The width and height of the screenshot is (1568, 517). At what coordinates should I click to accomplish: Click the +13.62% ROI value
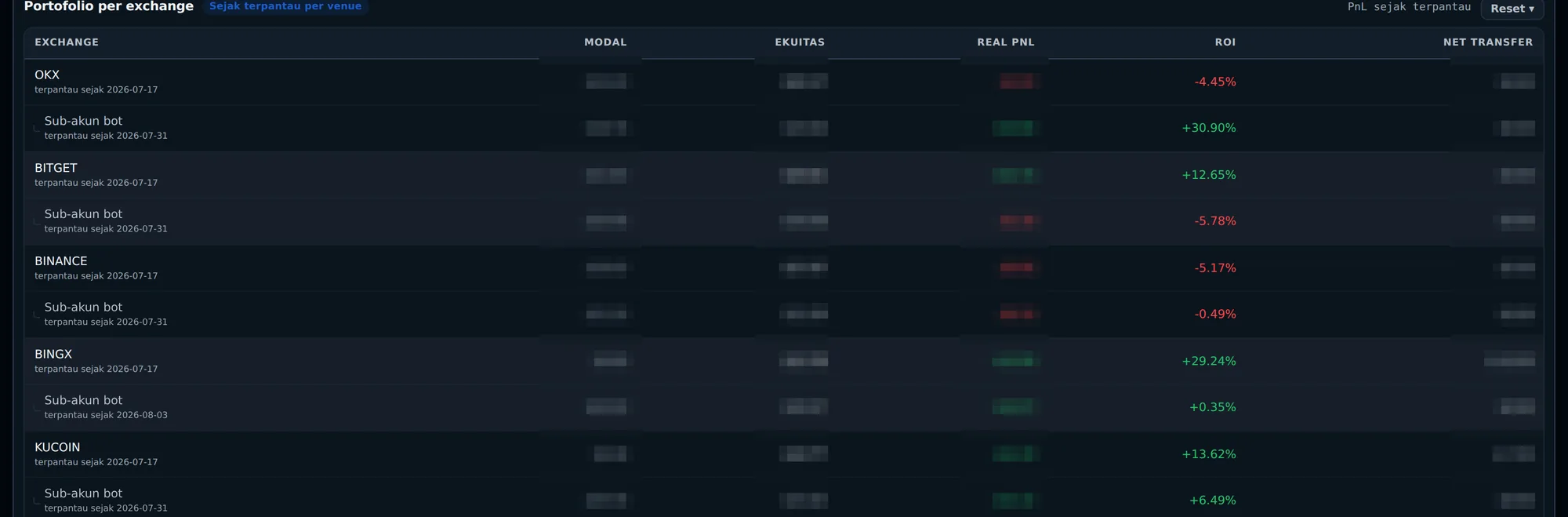pyautogui.click(x=1209, y=454)
